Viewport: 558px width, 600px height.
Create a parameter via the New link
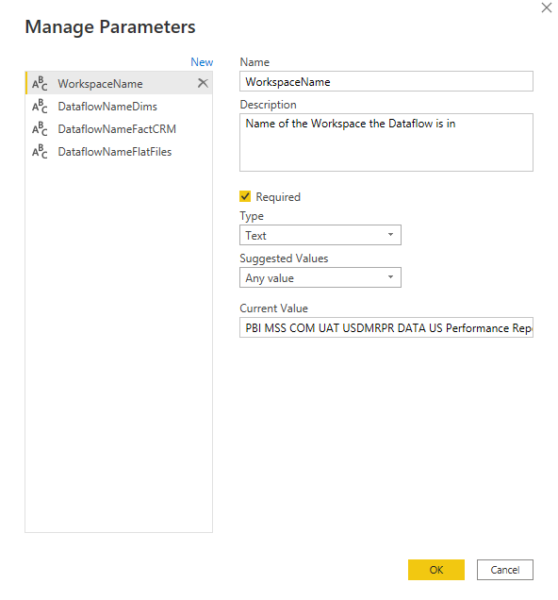pos(202,62)
